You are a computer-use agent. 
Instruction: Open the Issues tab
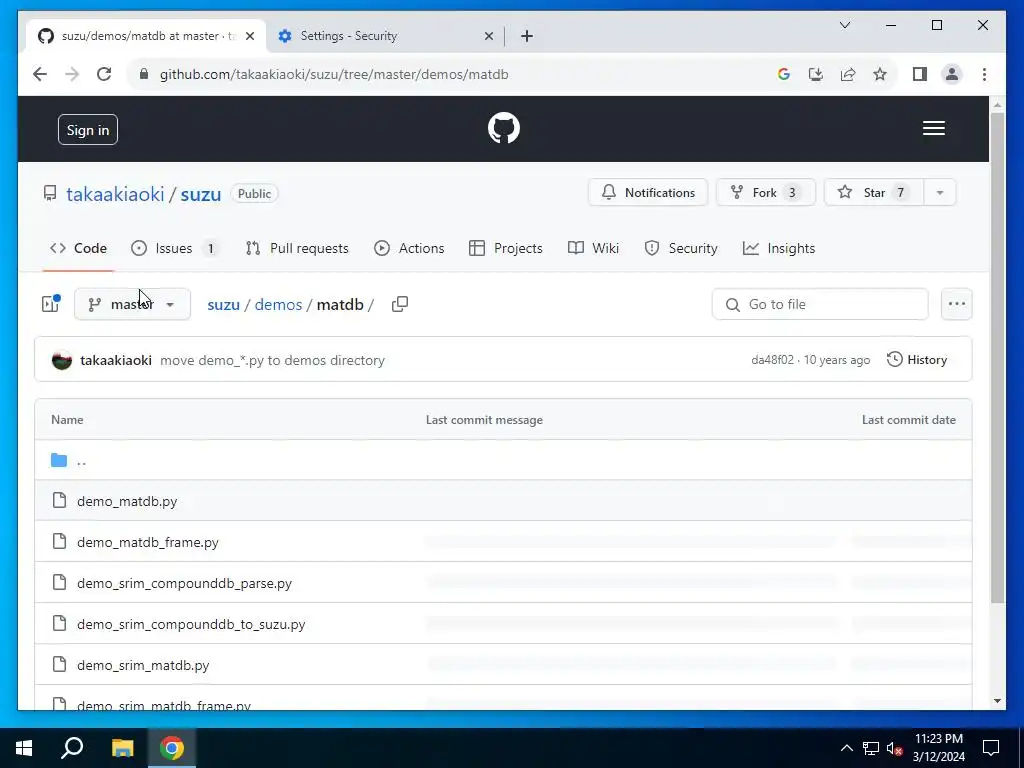174,248
